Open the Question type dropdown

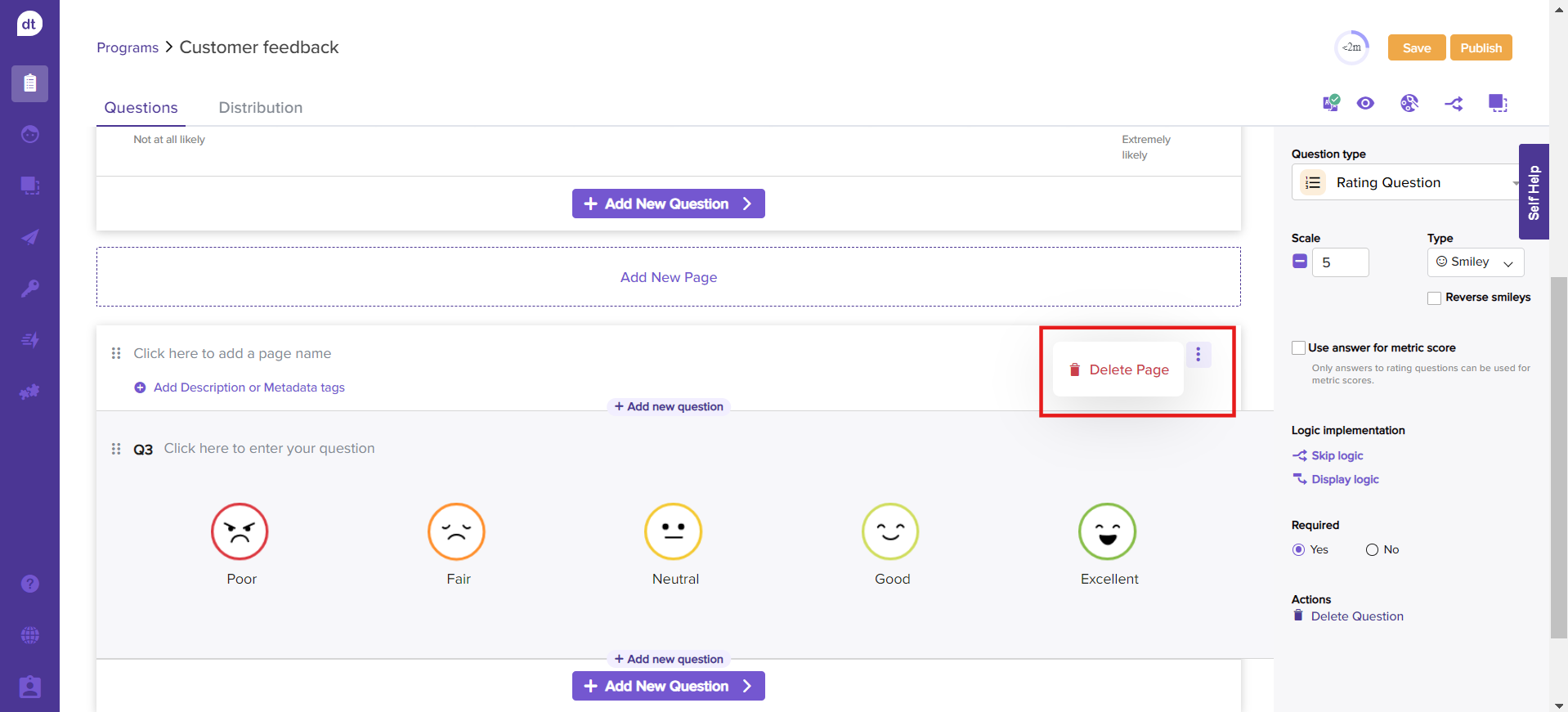coord(1406,182)
